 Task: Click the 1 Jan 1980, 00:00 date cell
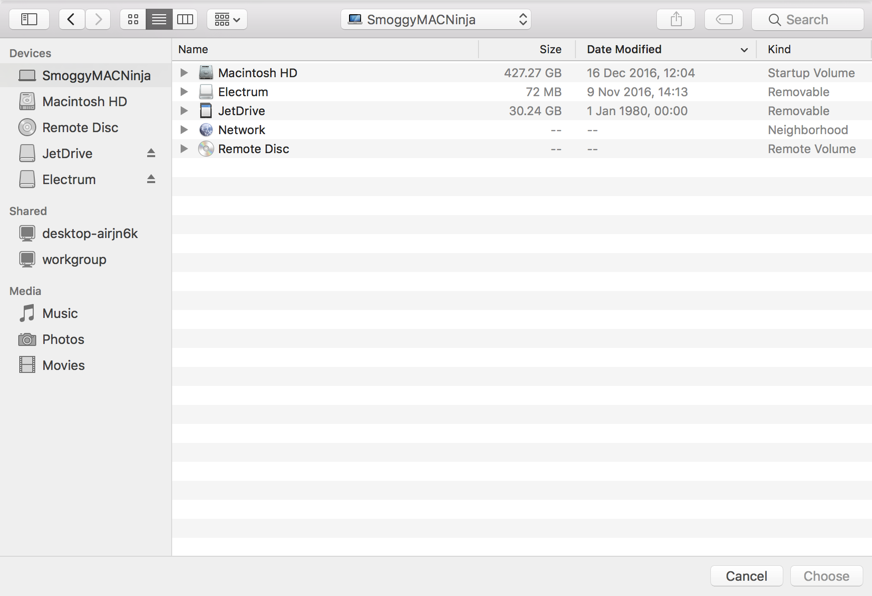click(x=637, y=111)
